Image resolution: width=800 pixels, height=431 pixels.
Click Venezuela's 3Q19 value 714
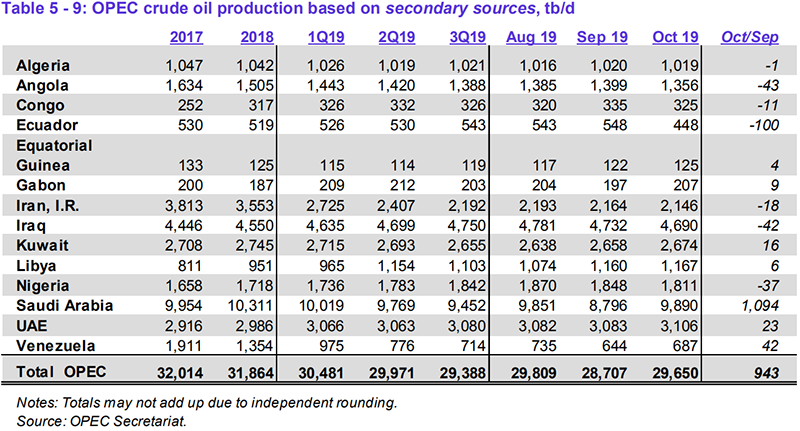click(472, 346)
